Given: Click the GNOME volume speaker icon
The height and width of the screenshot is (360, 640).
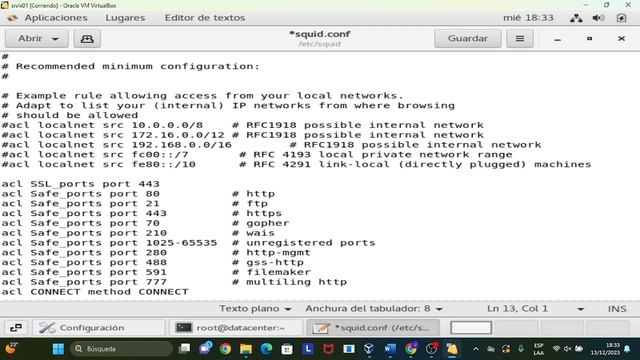Looking at the screenshot, I should [x=598, y=18].
